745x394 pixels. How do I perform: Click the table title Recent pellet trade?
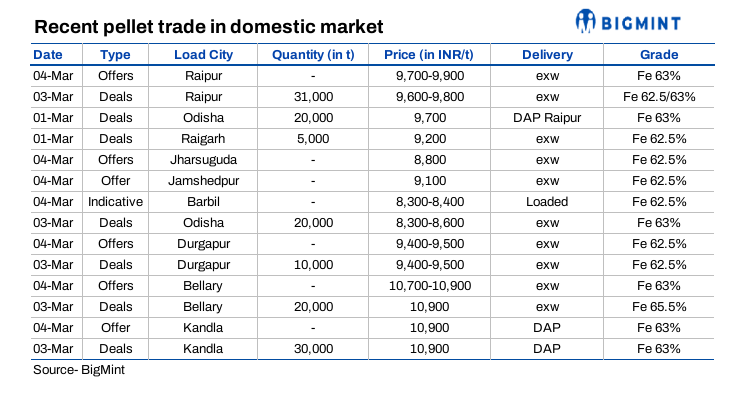(209, 27)
